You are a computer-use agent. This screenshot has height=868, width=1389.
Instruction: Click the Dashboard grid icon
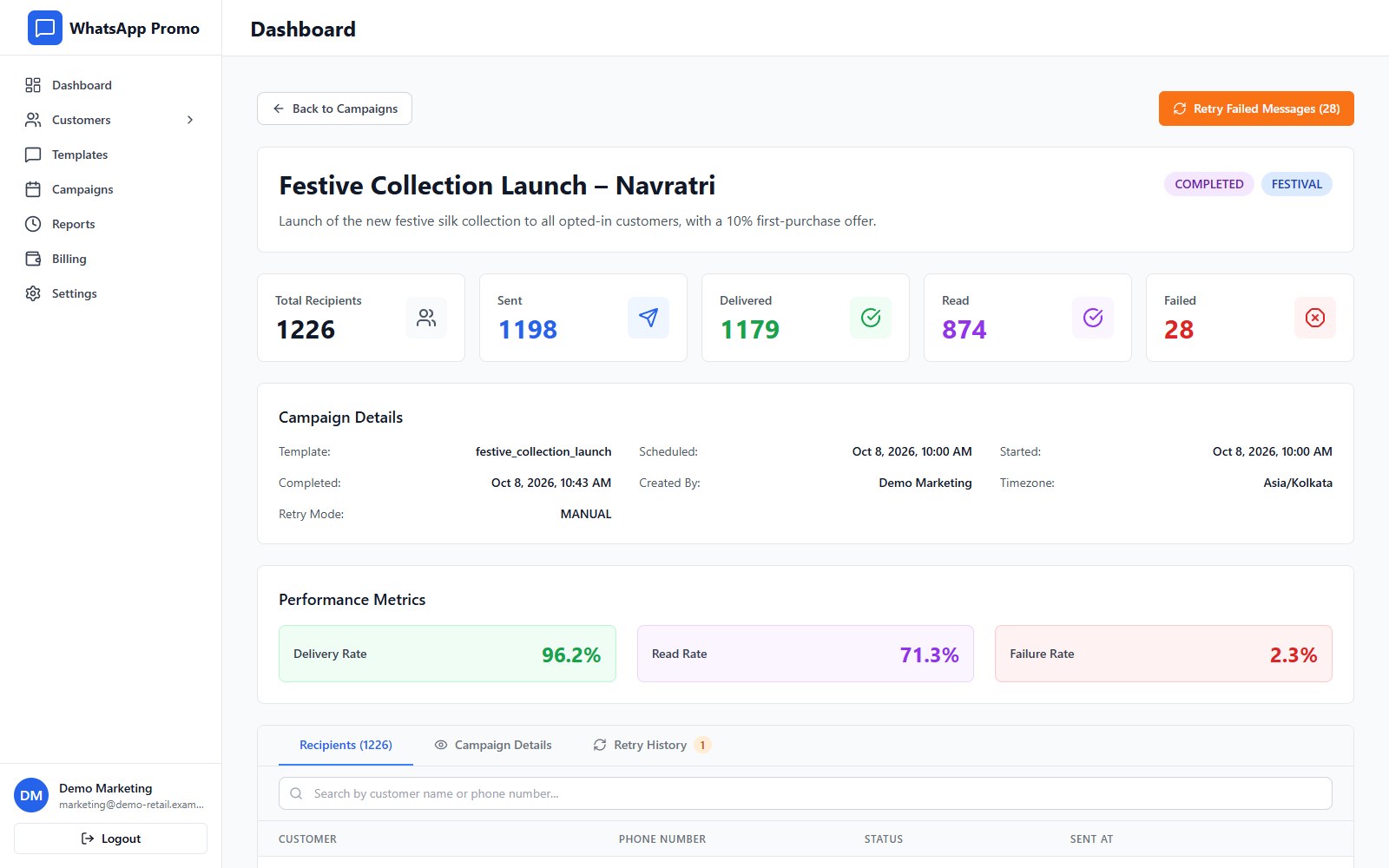(33, 85)
